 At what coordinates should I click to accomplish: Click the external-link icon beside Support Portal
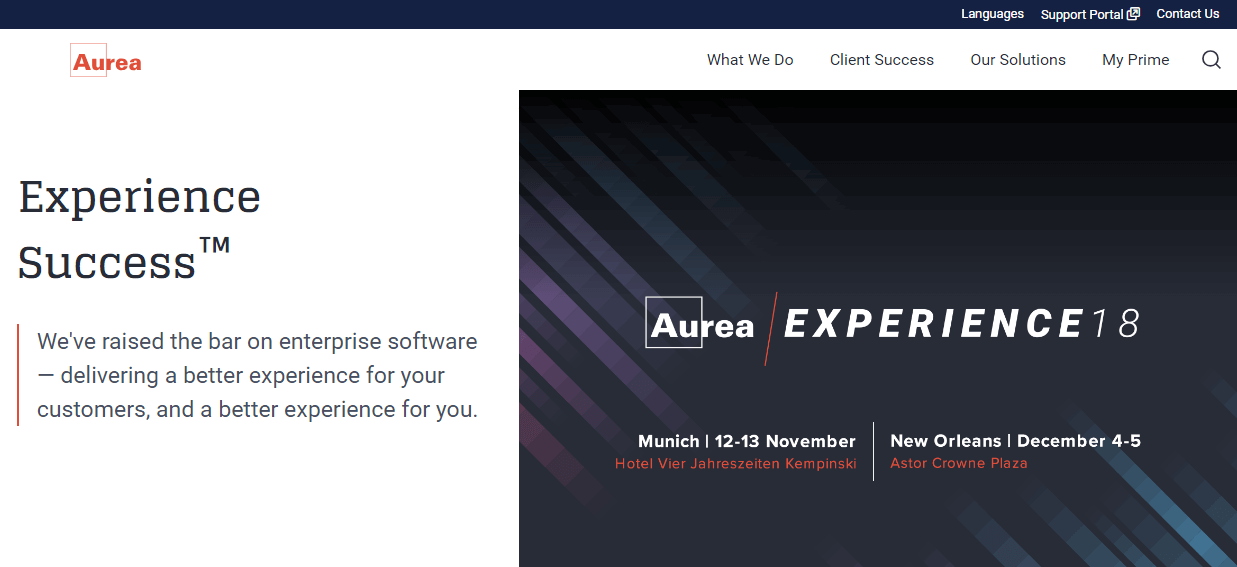click(x=1133, y=14)
